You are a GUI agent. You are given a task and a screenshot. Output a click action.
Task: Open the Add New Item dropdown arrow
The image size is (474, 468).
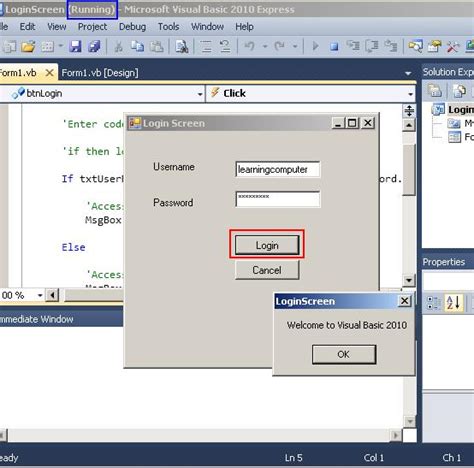(61, 46)
